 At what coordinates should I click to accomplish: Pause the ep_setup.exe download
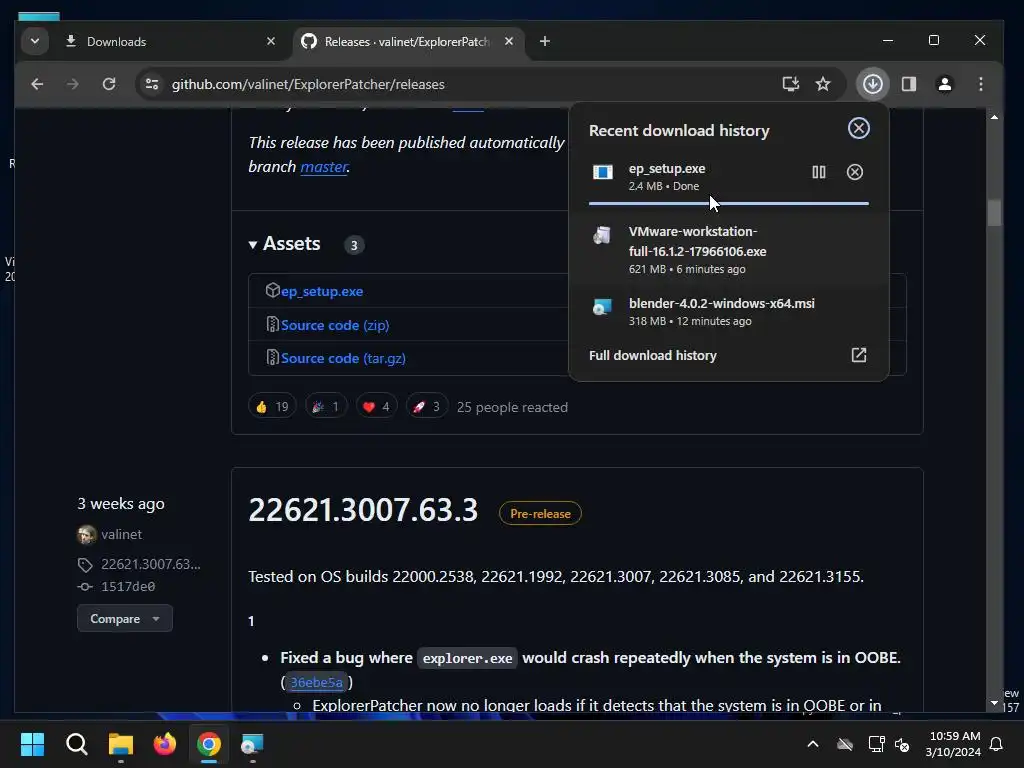pyautogui.click(x=819, y=172)
